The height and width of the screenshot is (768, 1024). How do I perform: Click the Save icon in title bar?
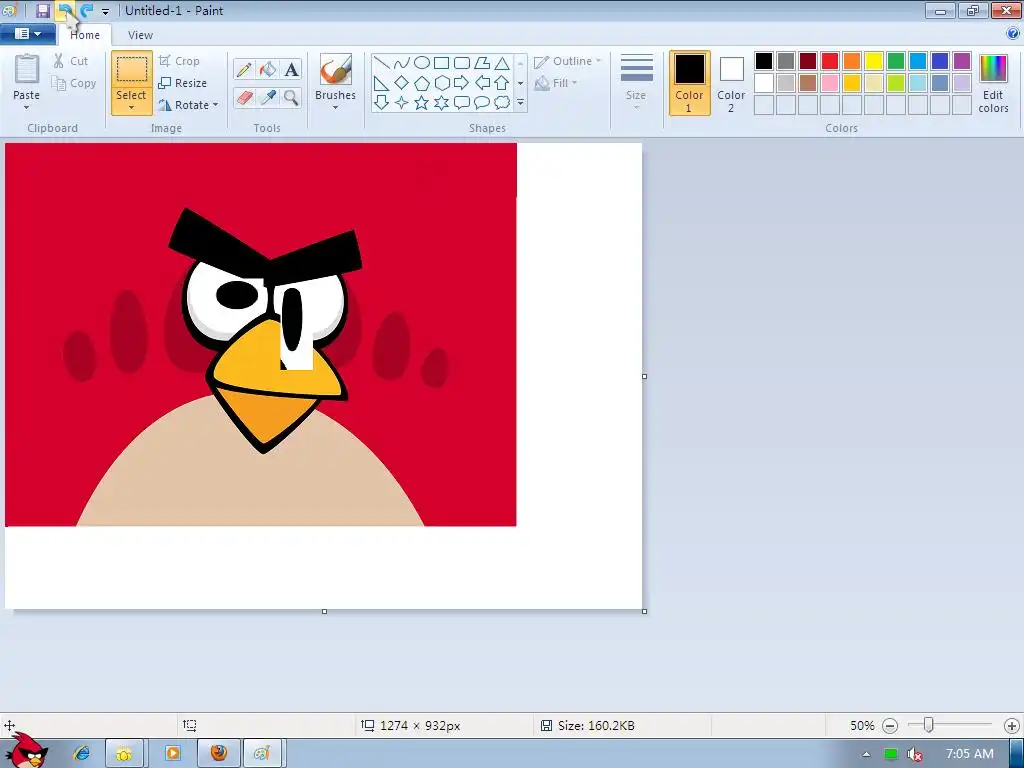click(43, 10)
